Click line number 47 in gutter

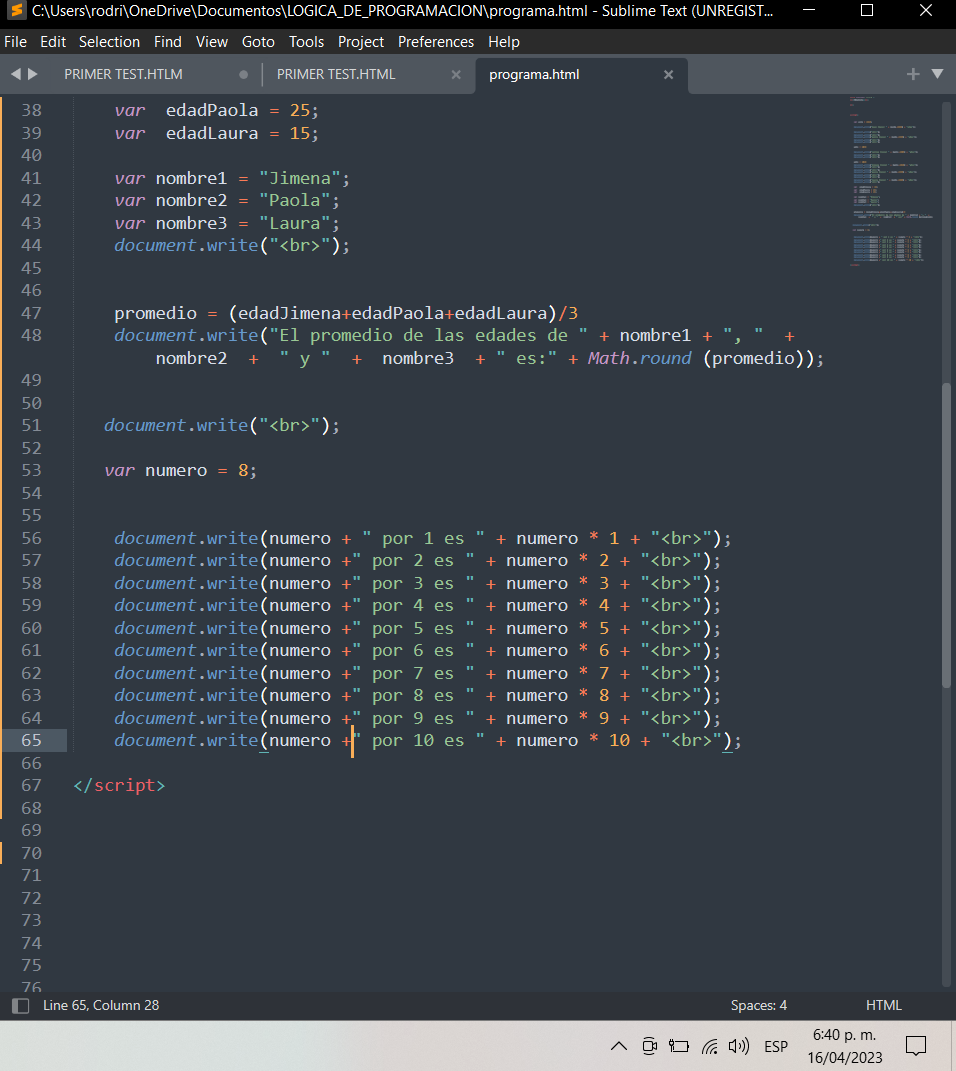pos(31,313)
